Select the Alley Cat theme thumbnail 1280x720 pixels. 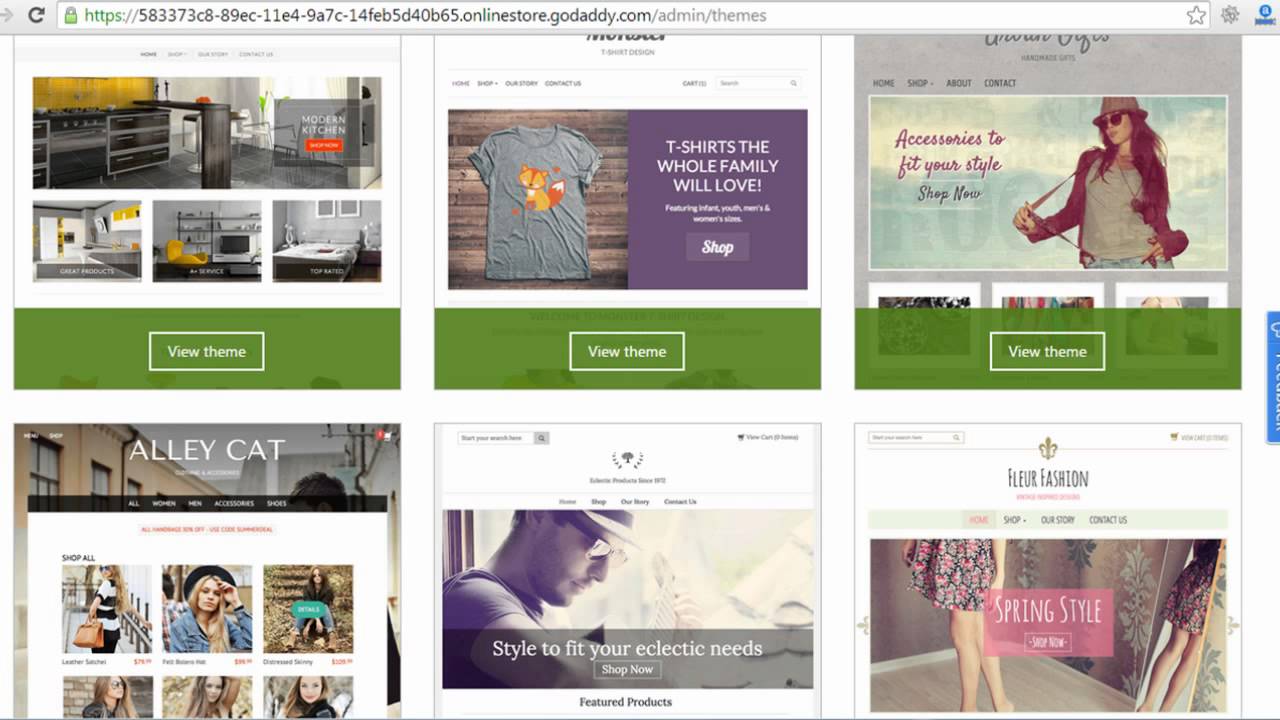207,570
